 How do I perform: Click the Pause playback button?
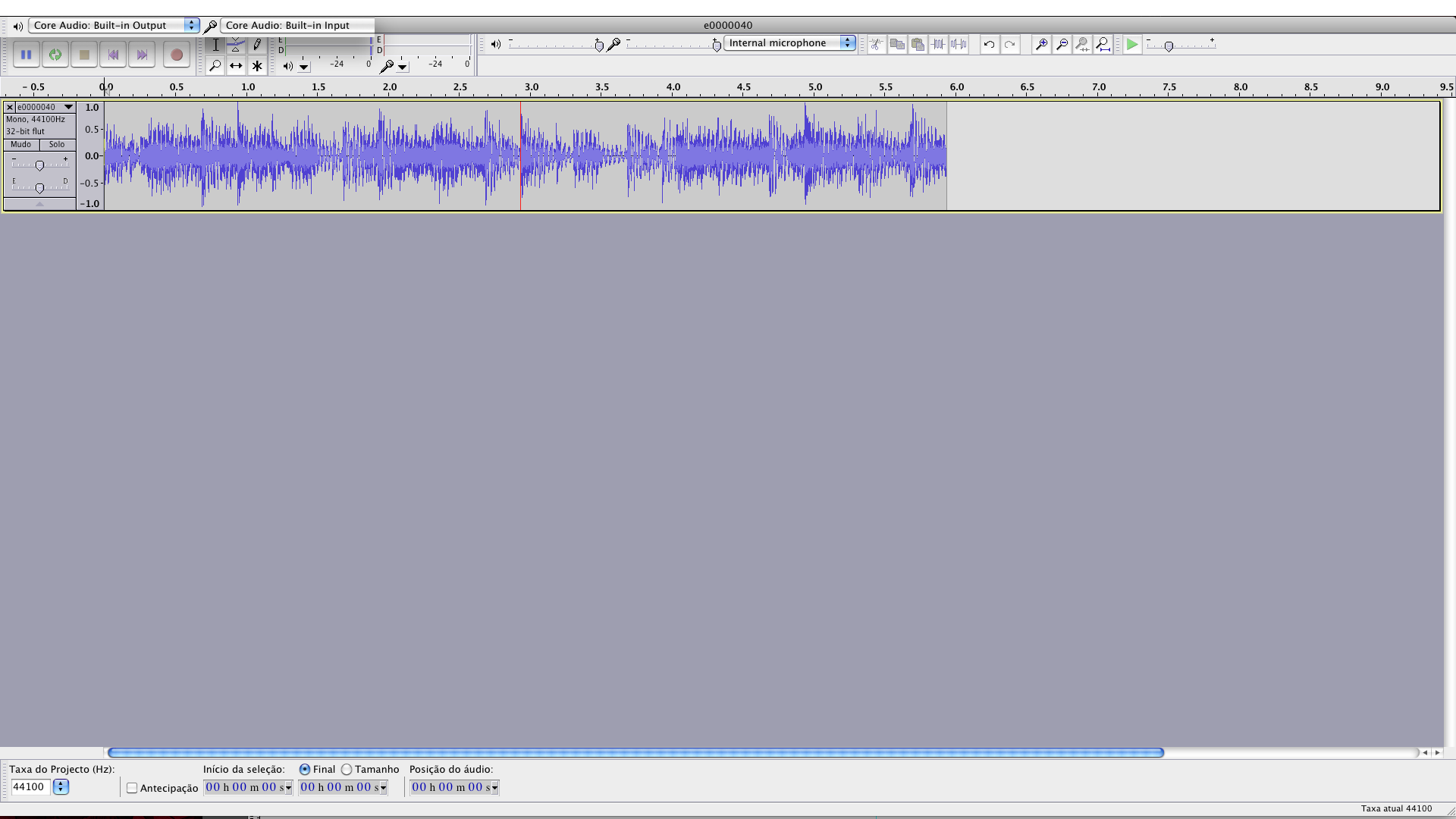(x=26, y=55)
